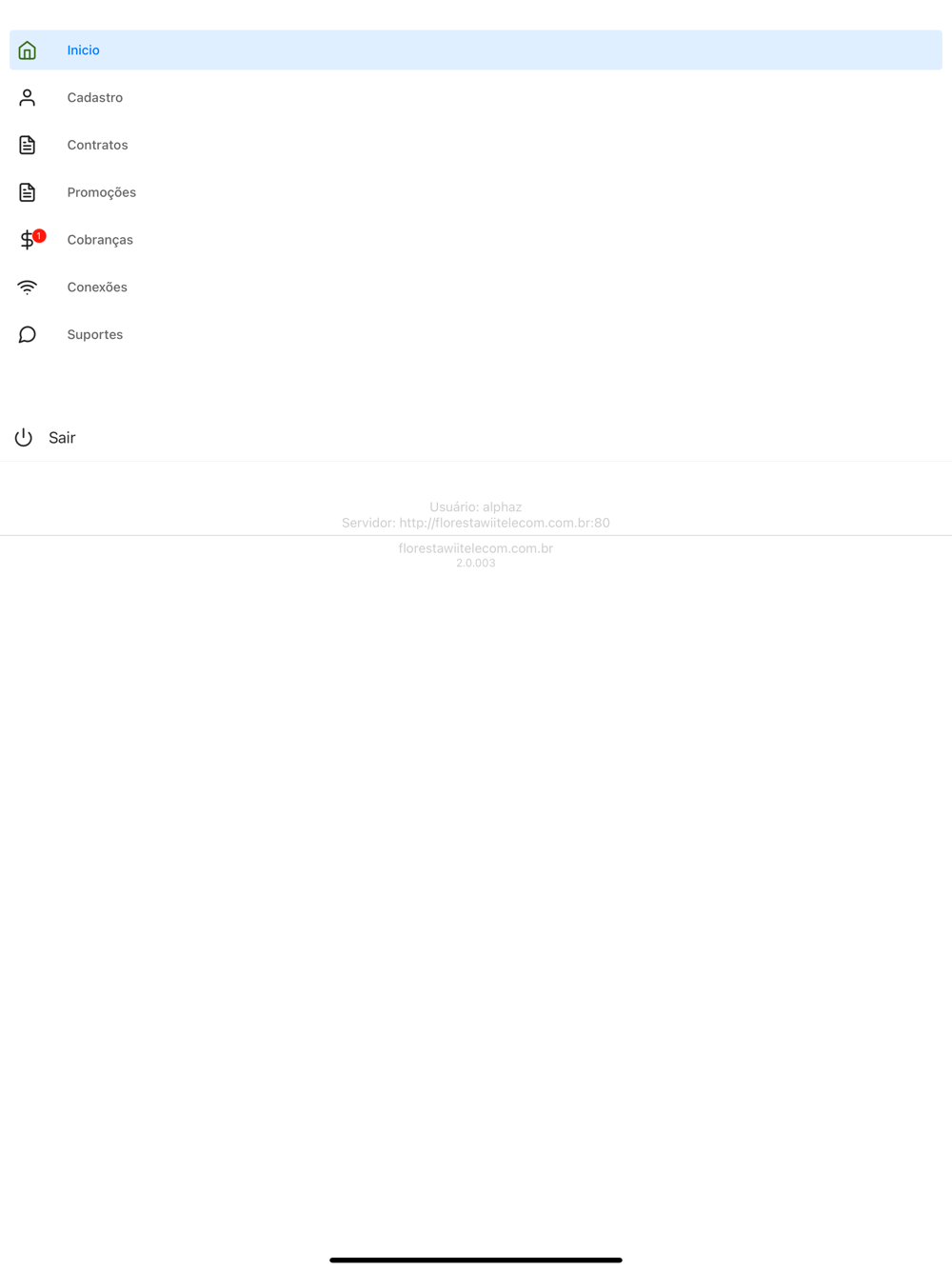This screenshot has width=952, height=1270.
Task: Tap the version number 2.0.003
Action: (x=476, y=563)
